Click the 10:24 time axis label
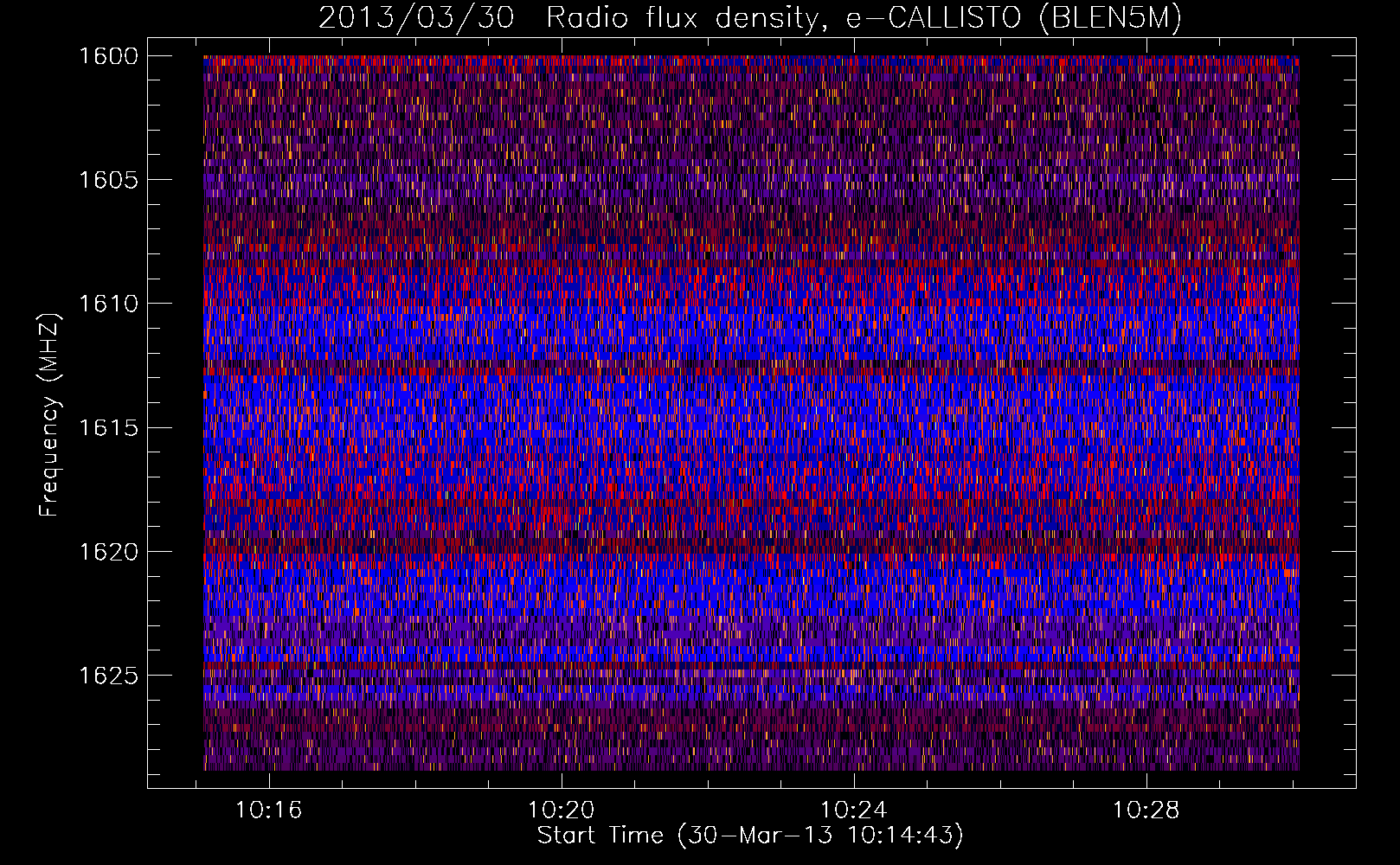Viewport: 1400px width, 865px height. tap(854, 811)
